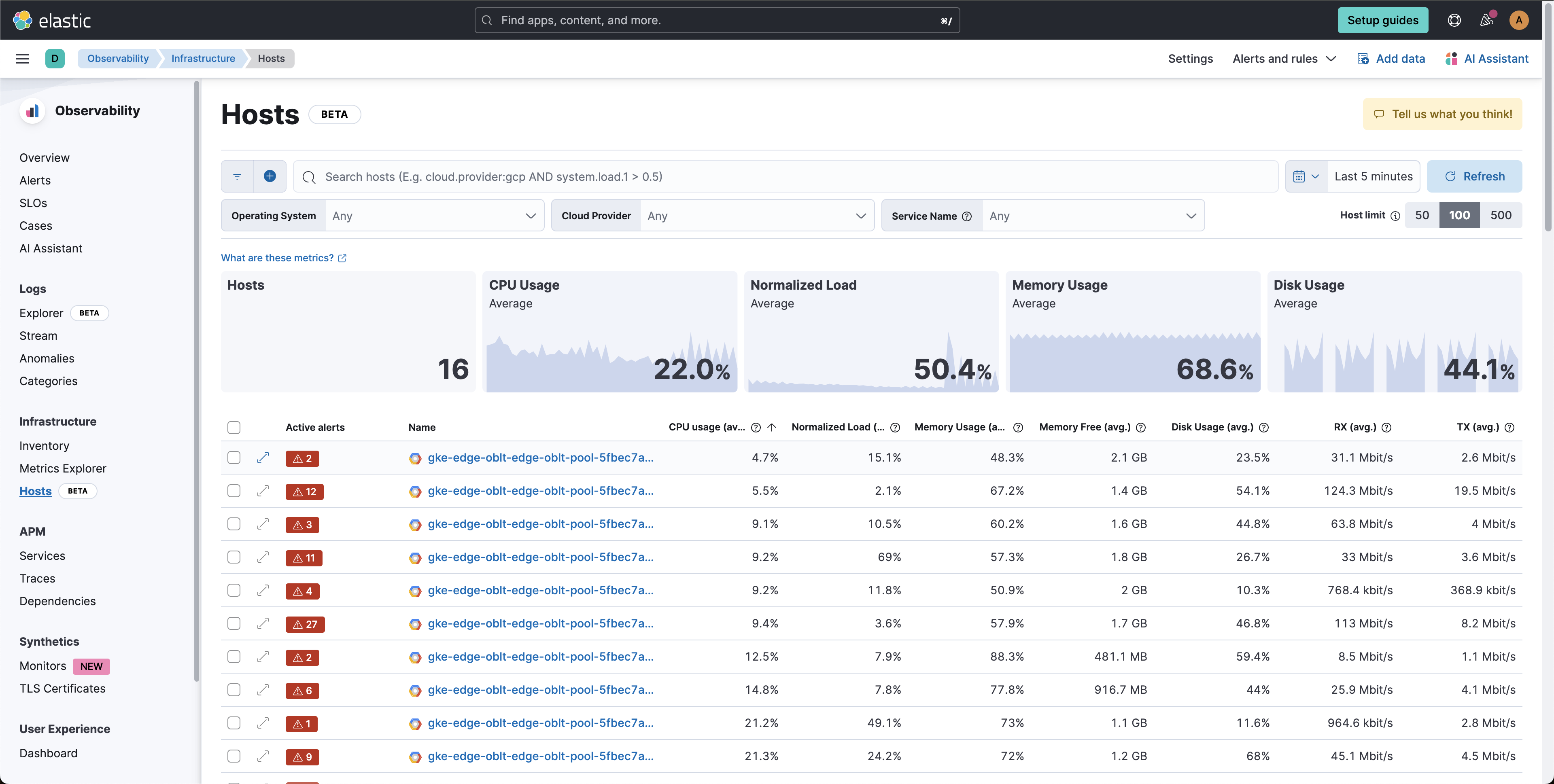1554x784 pixels.
Task: Open Settings in top bar
Action: [x=1190, y=59]
